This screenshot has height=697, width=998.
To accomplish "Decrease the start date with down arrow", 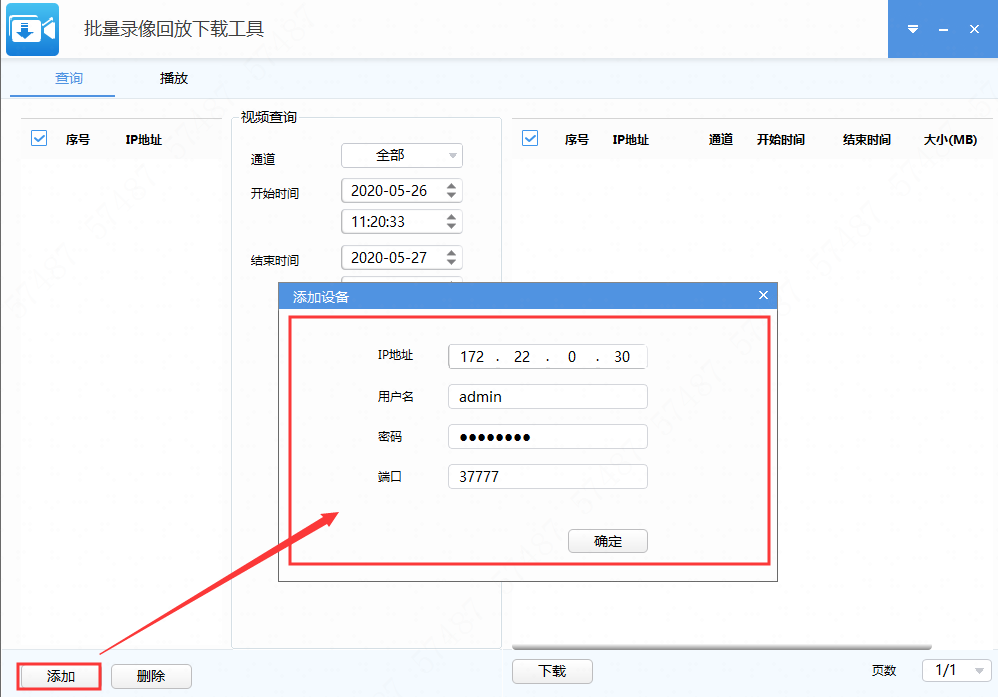I will coord(451,195).
